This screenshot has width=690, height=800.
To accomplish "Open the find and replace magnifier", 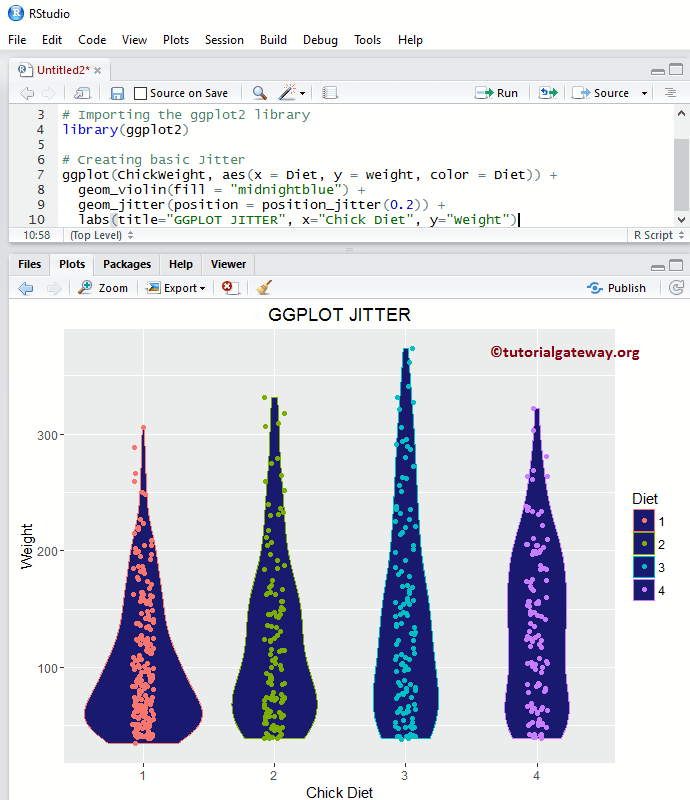I will pyautogui.click(x=259, y=93).
